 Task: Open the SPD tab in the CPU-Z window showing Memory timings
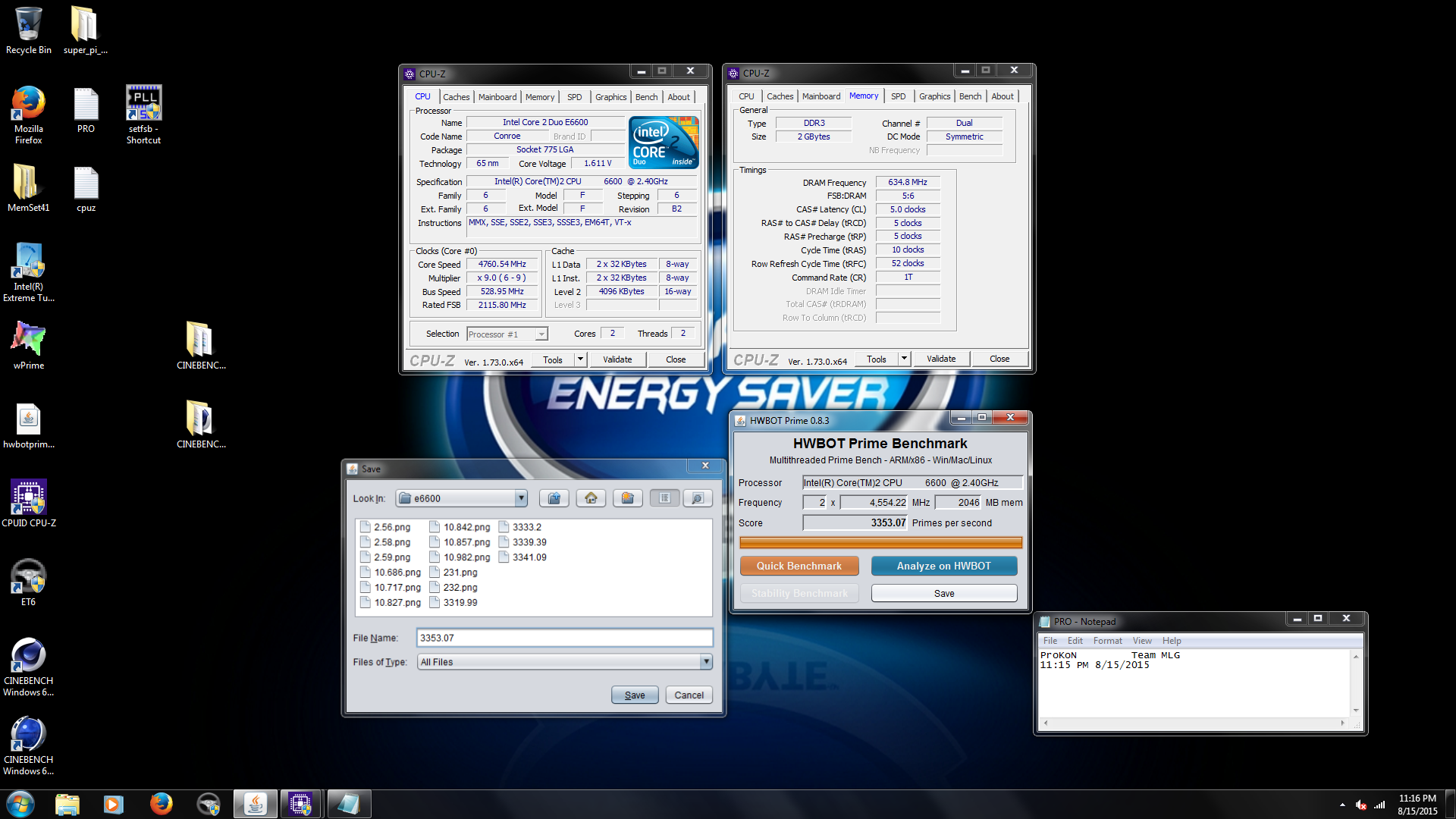pos(899,96)
